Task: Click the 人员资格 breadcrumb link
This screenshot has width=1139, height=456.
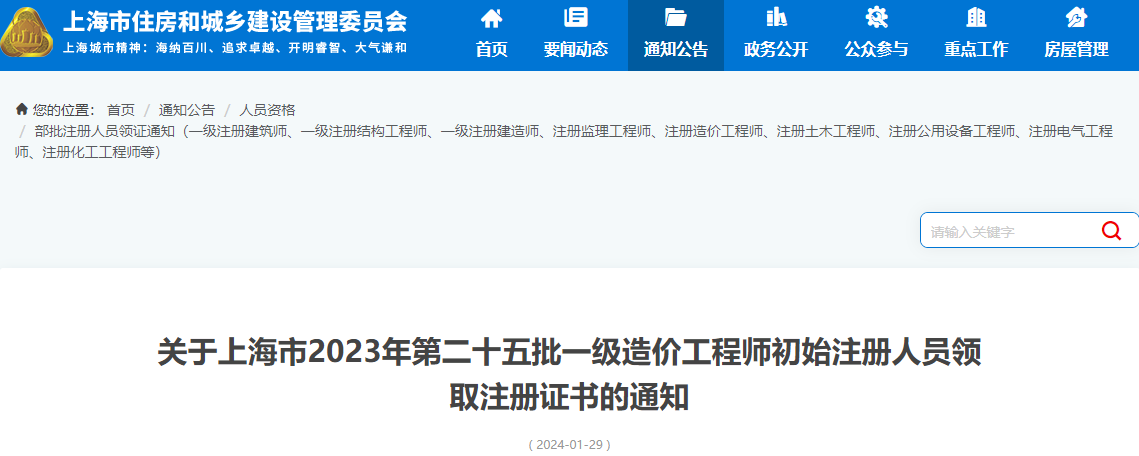Action: [x=267, y=110]
